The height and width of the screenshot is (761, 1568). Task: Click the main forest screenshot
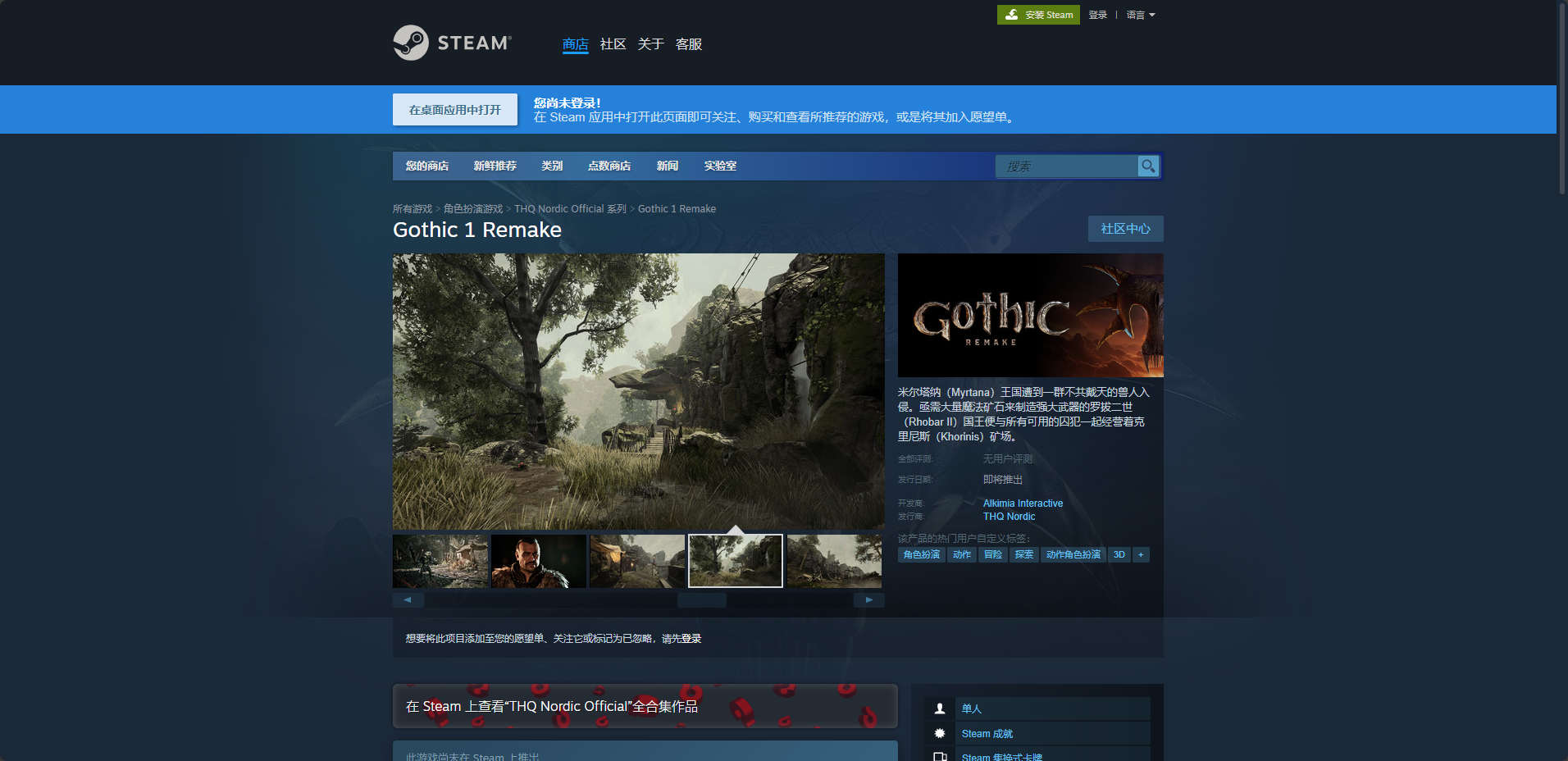(x=639, y=391)
